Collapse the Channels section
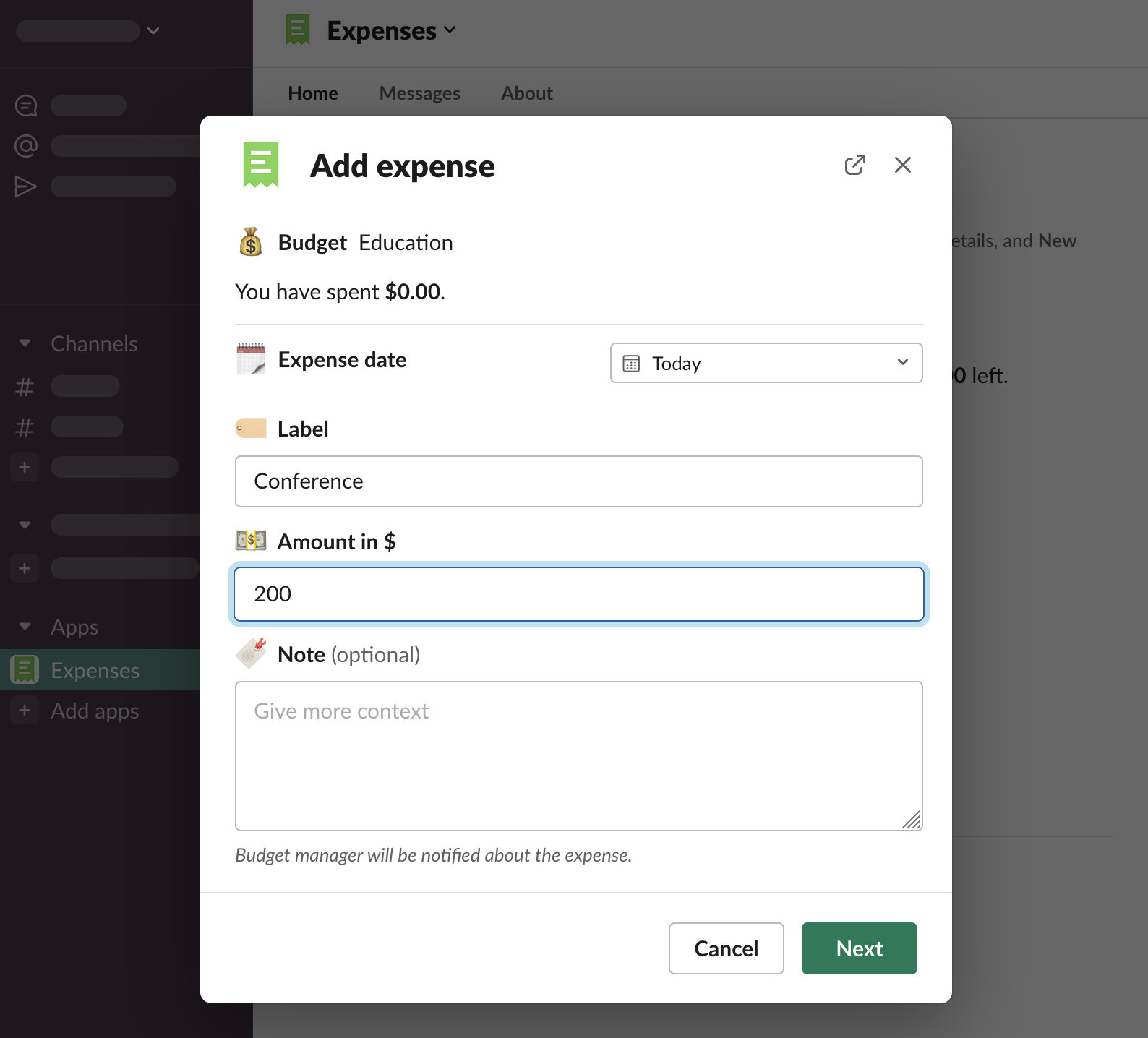The image size is (1148, 1038). pyautogui.click(x=25, y=343)
